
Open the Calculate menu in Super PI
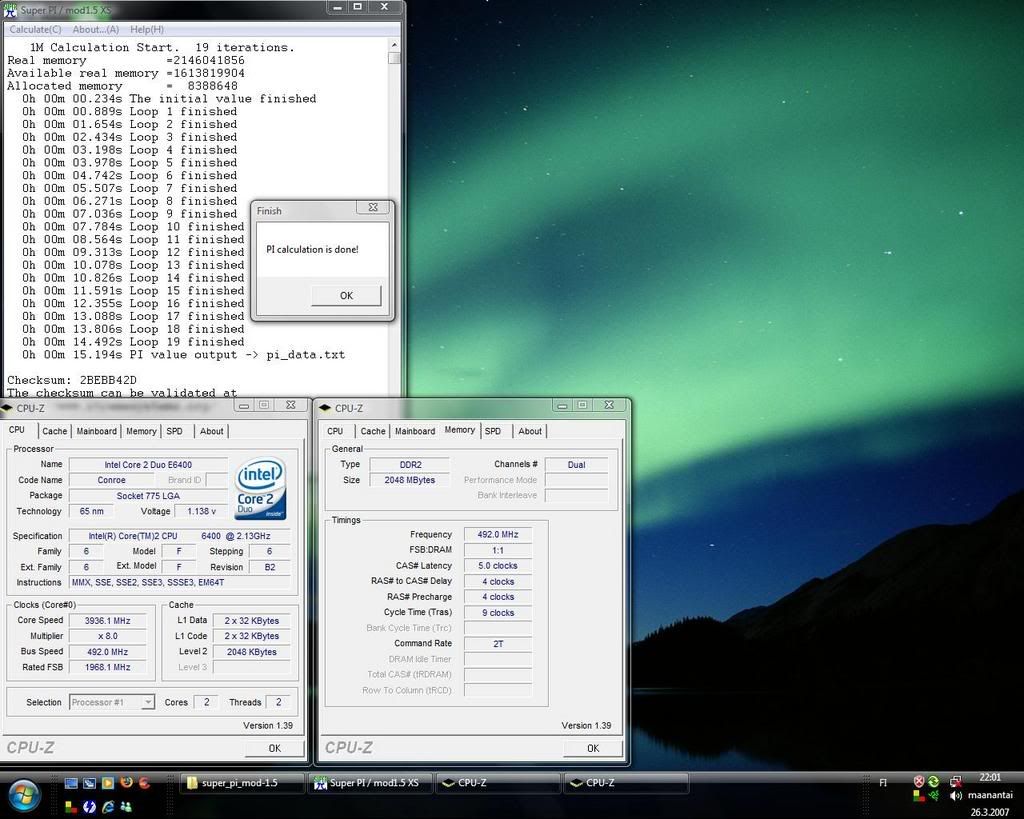click(x=35, y=30)
